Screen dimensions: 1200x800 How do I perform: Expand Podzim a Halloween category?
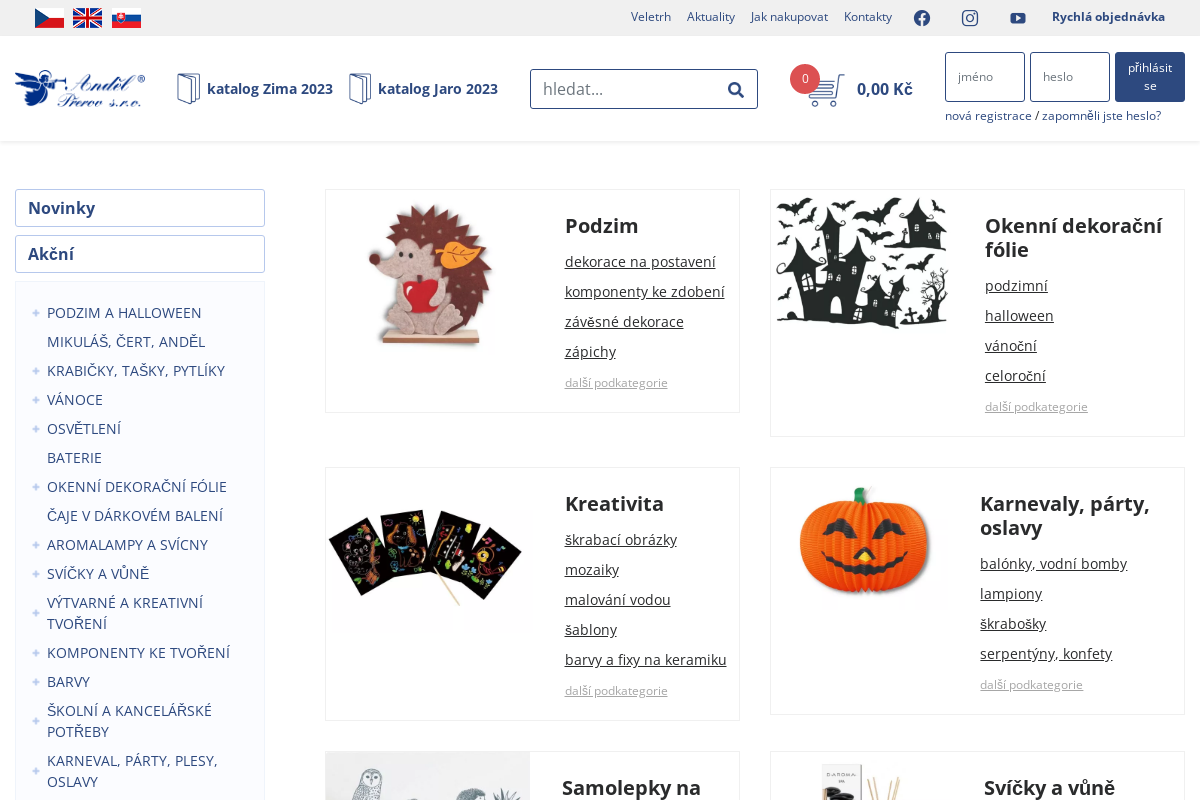(36, 313)
